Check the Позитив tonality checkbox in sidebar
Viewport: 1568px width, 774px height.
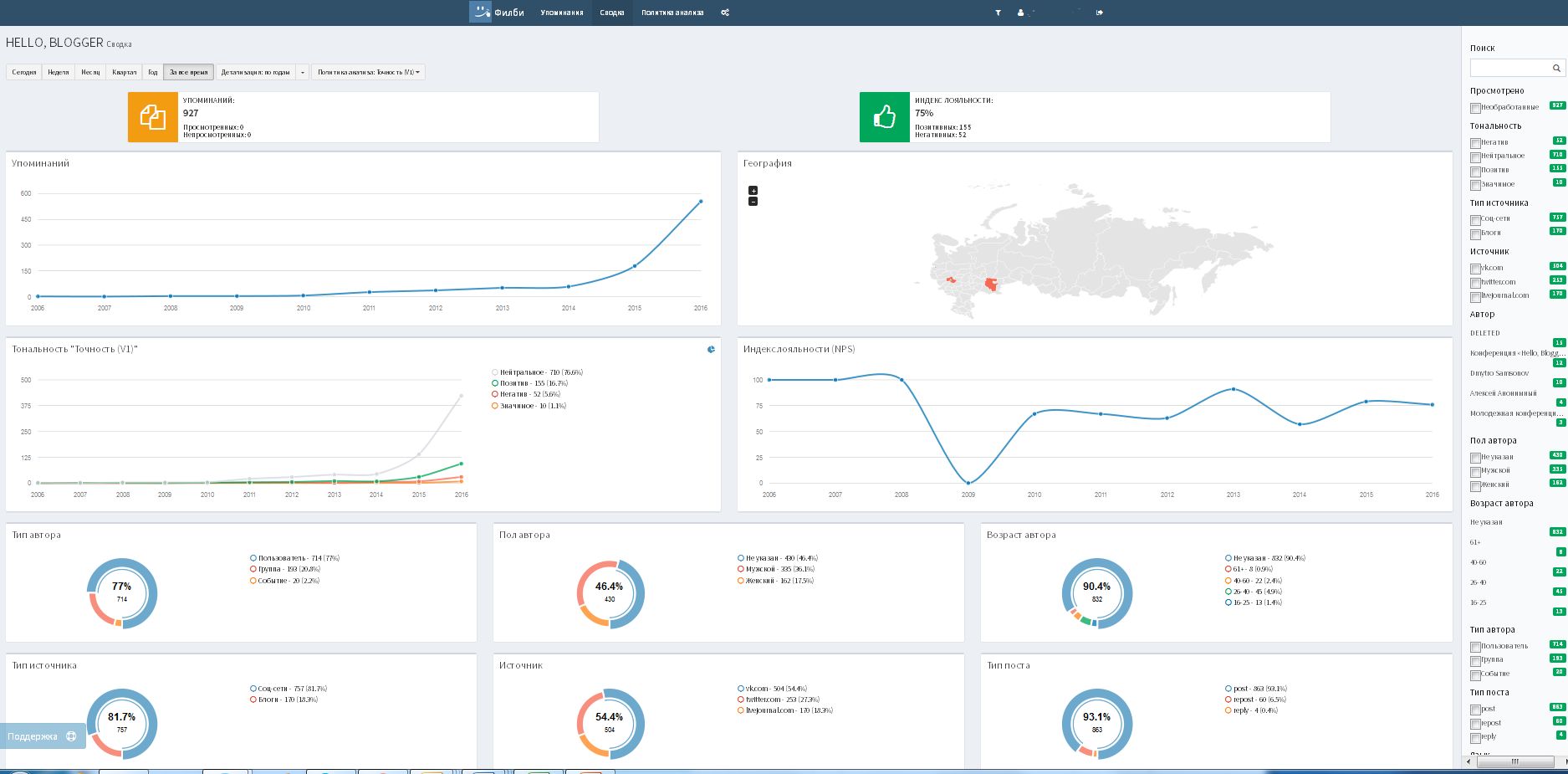[x=1475, y=171]
